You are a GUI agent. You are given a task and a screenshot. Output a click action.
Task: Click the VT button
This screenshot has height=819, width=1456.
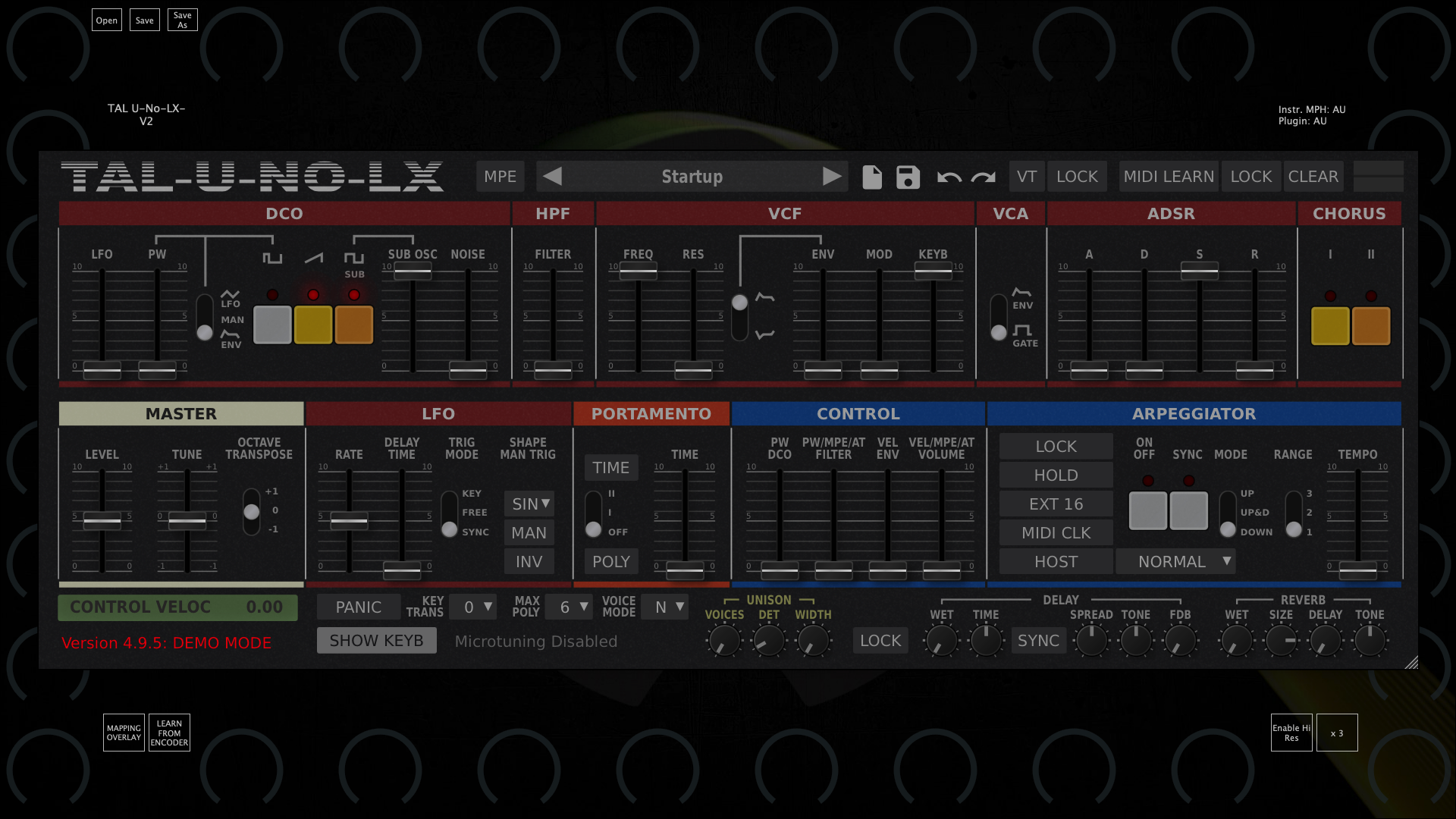1027,177
